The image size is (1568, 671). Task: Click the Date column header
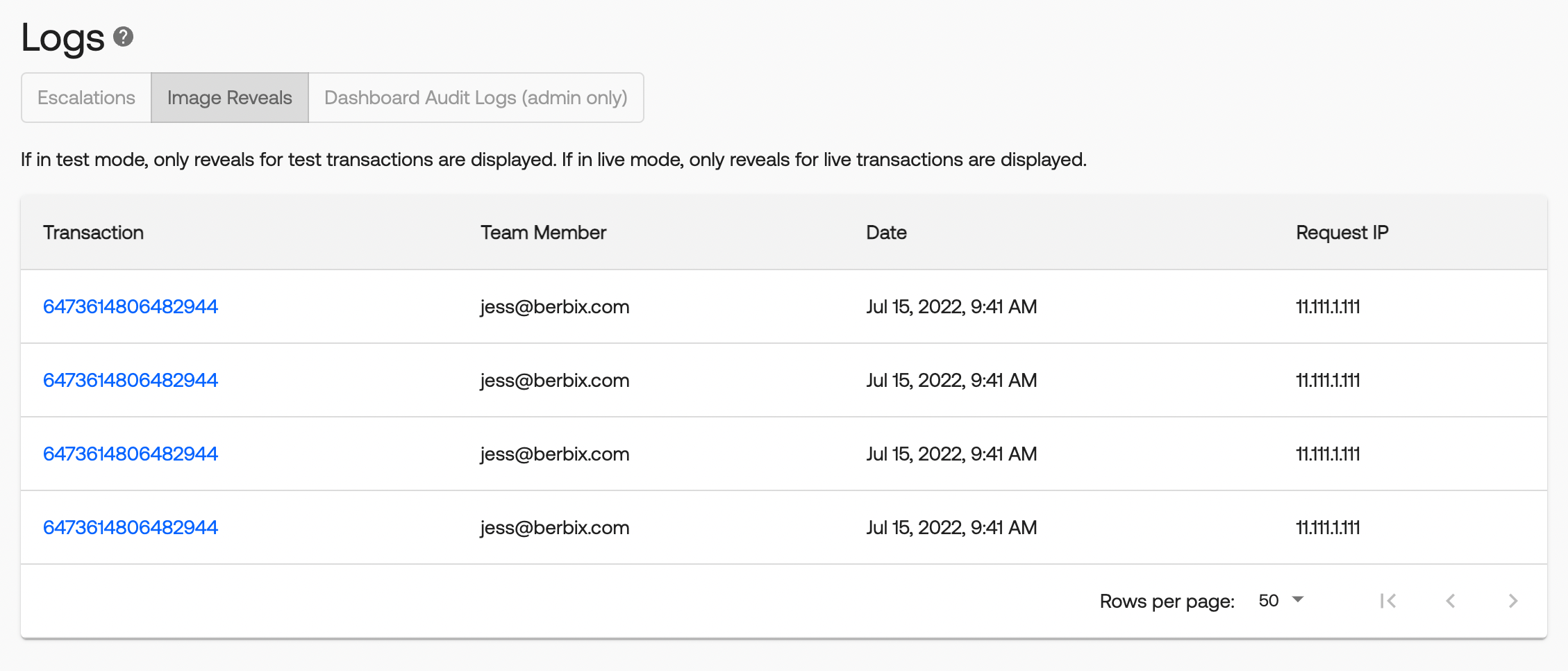click(x=886, y=233)
